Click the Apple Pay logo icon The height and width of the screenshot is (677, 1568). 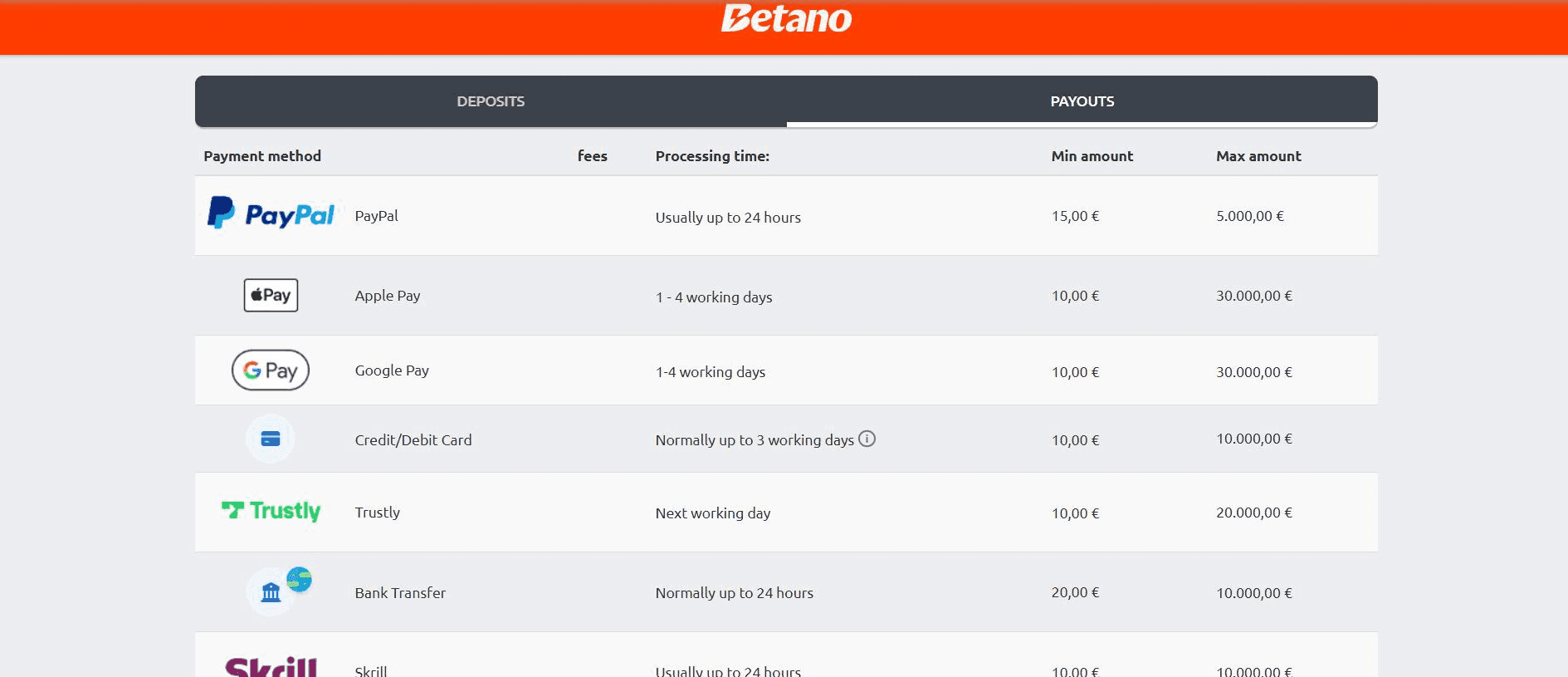(271, 295)
